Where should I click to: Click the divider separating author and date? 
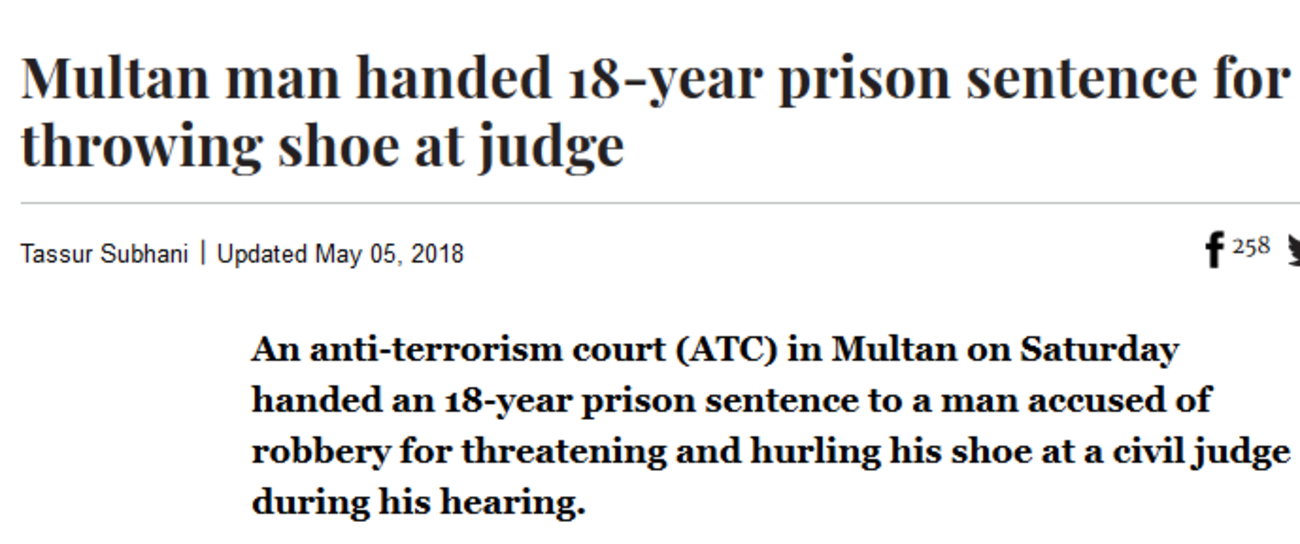point(203,253)
